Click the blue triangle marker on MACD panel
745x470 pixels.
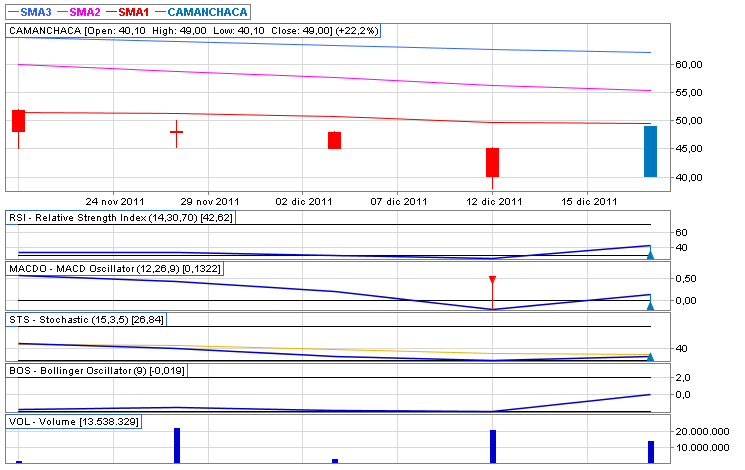point(650,305)
